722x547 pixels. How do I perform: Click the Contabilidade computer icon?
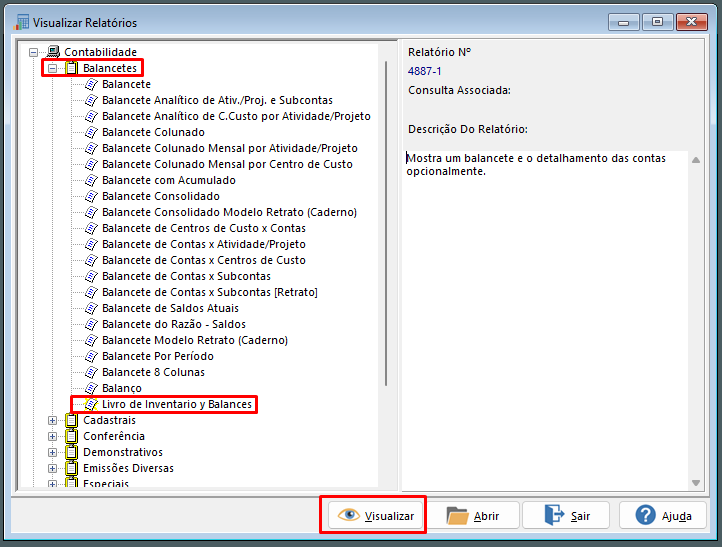tap(53, 52)
